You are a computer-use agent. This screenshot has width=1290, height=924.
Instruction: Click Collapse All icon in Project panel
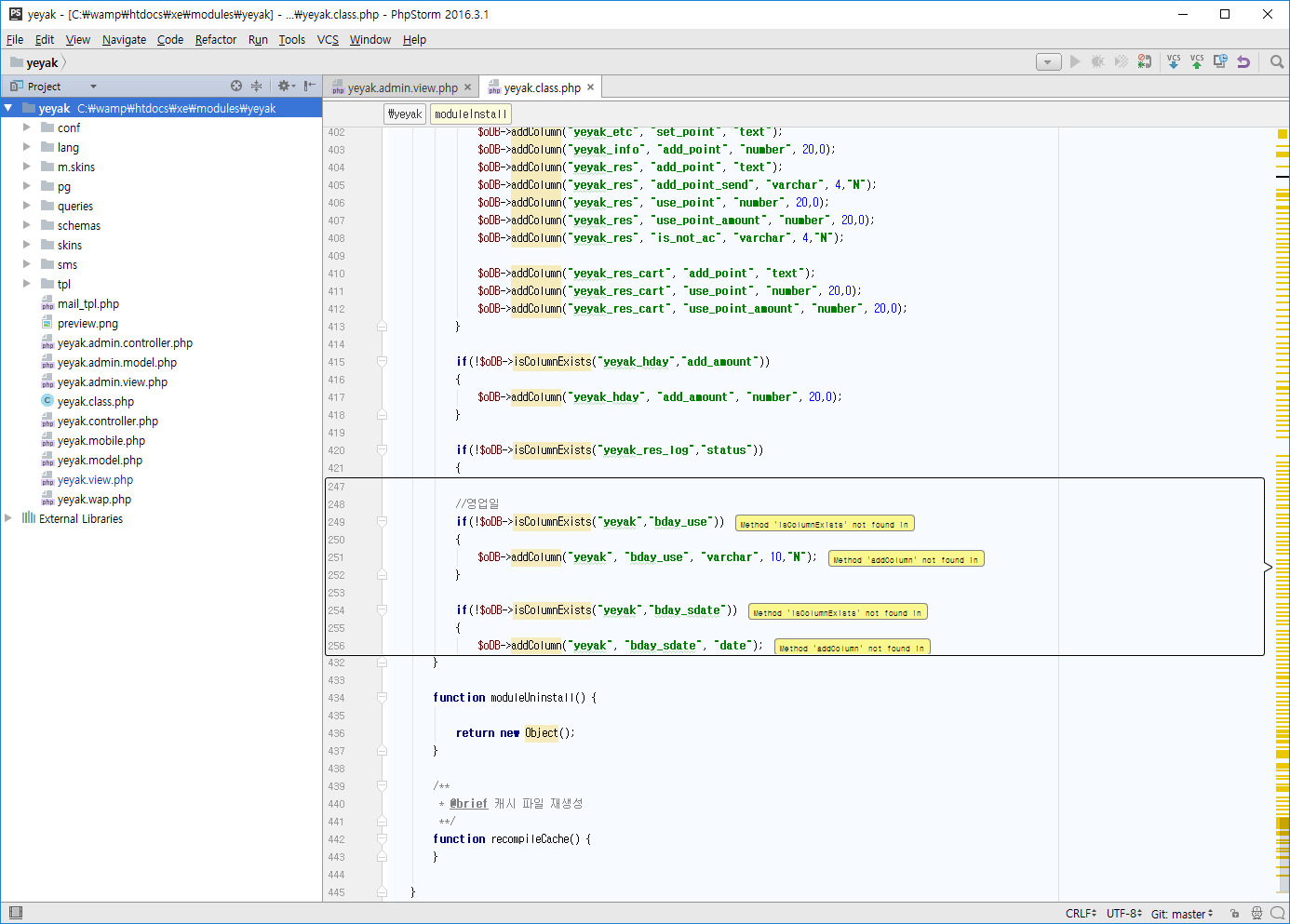coord(256,86)
